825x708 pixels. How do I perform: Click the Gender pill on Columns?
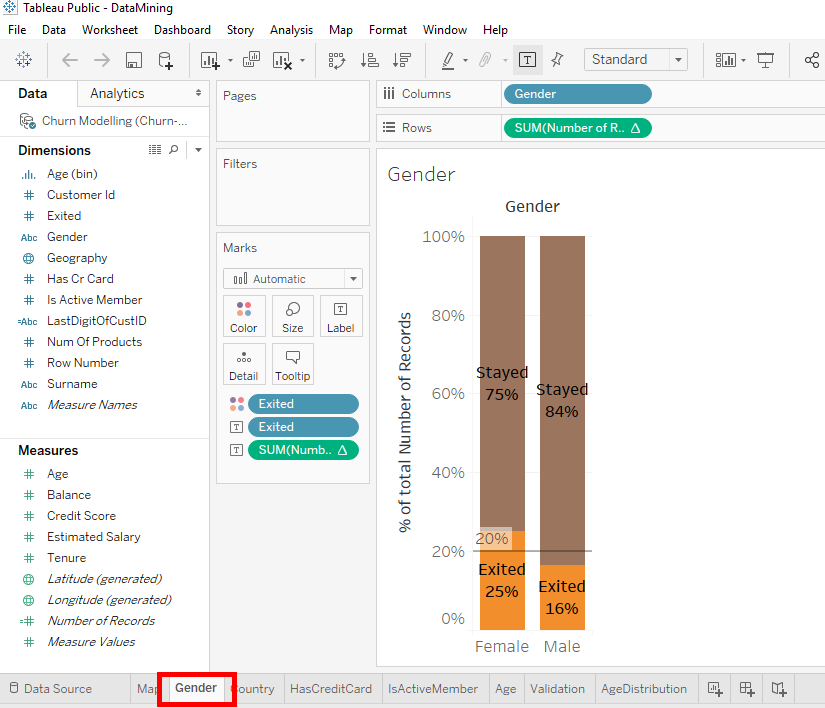pos(577,92)
